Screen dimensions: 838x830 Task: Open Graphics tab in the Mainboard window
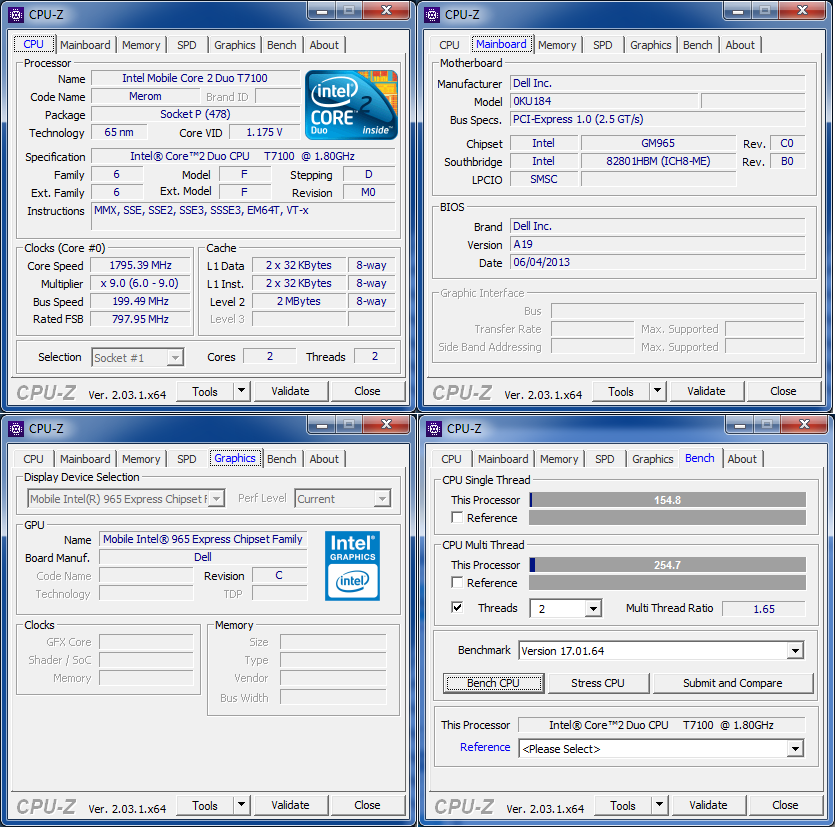pyautogui.click(x=650, y=45)
